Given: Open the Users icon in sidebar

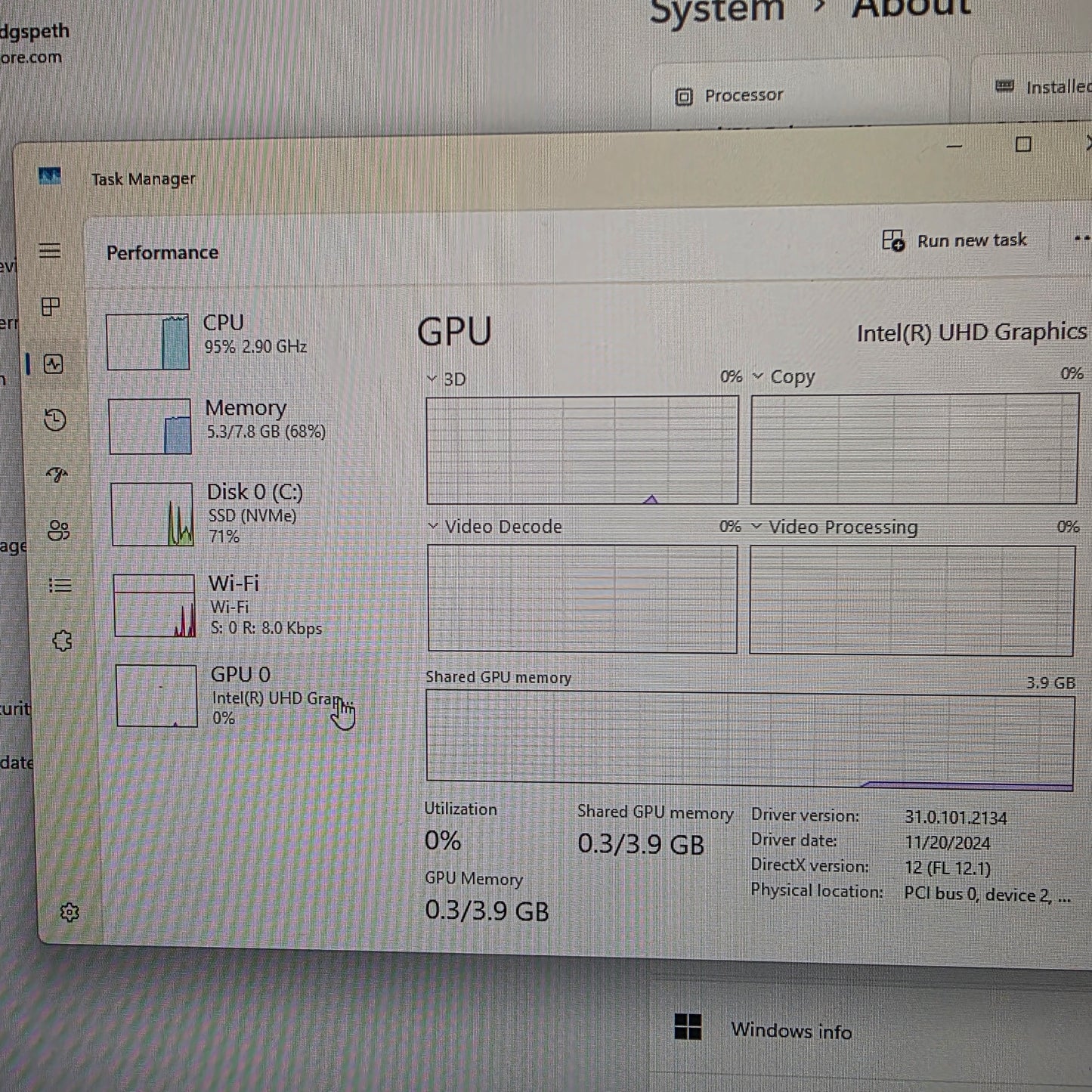Looking at the screenshot, I should tap(58, 530).
